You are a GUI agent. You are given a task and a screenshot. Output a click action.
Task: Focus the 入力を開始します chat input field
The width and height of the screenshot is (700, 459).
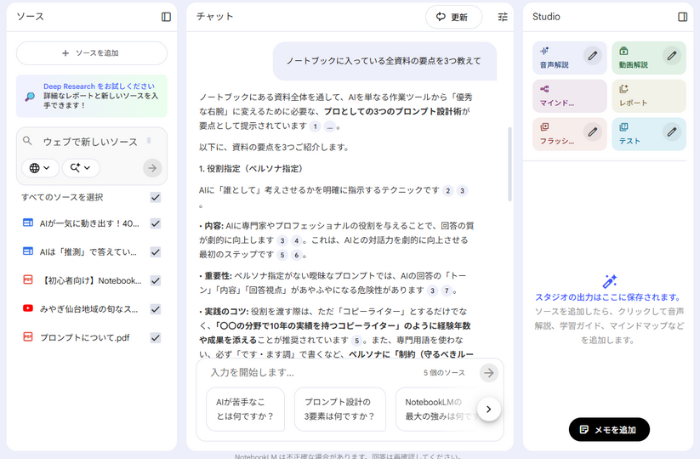(312, 373)
